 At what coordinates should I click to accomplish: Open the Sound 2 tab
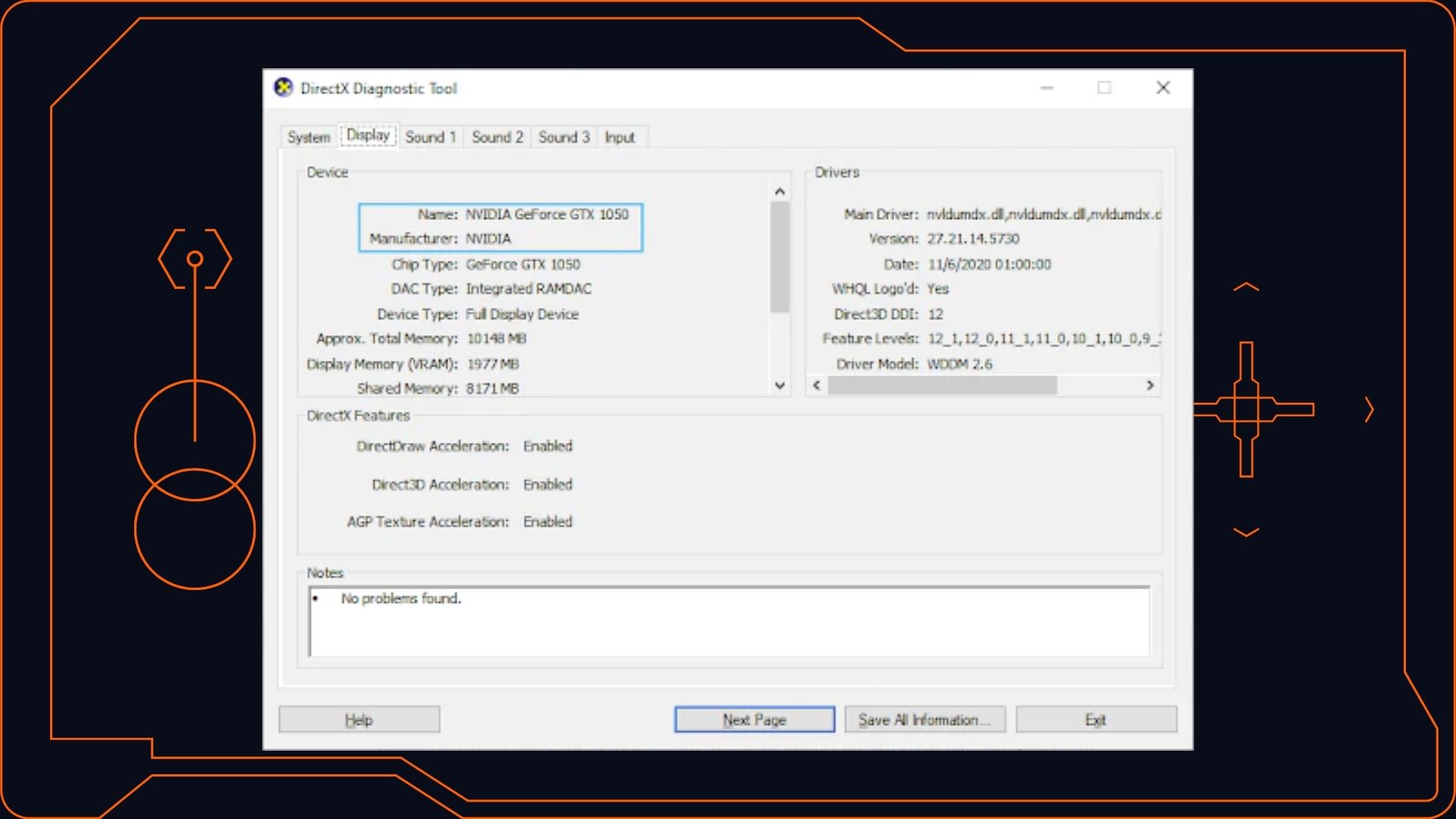497,137
